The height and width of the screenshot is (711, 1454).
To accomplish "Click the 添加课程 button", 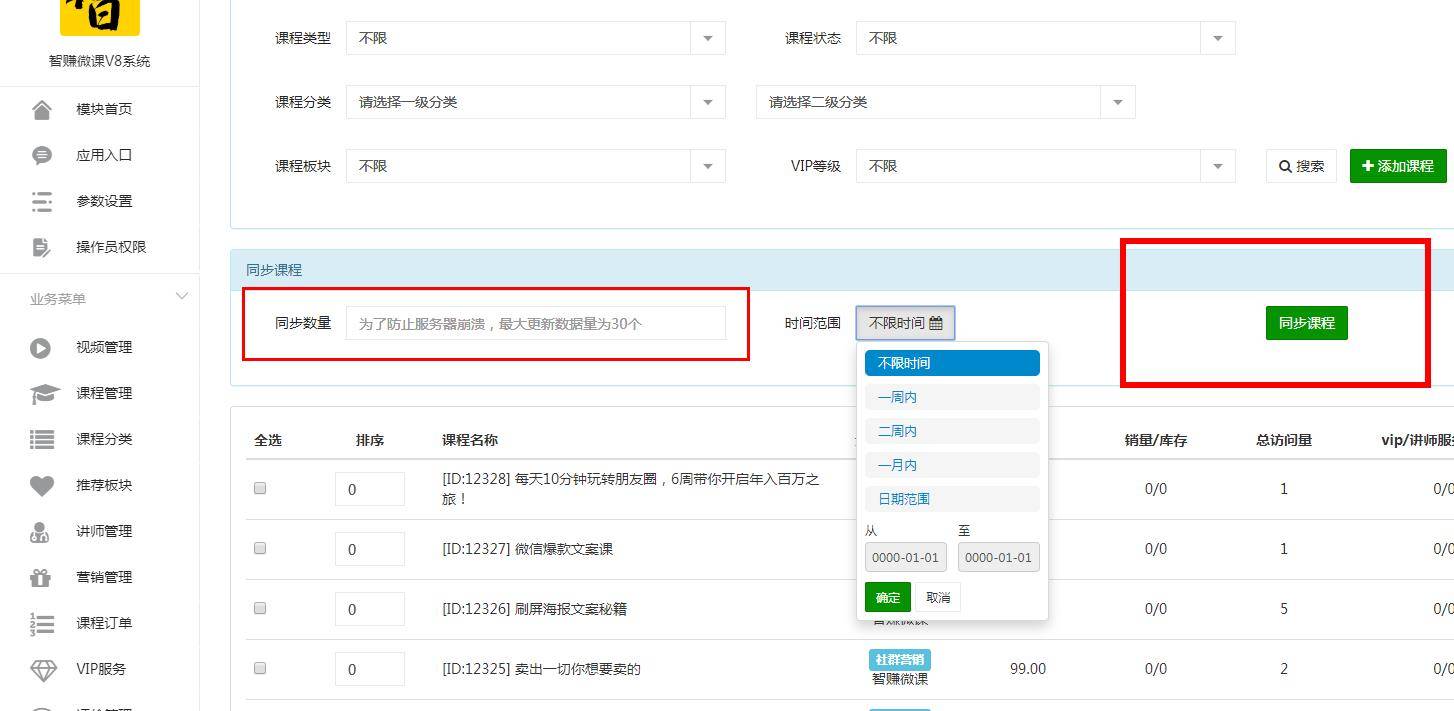I will coord(1398,166).
